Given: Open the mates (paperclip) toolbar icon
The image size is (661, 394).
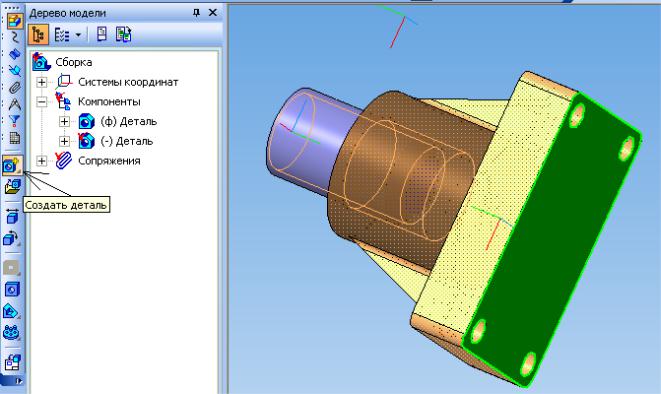Looking at the screenshot, I should pyautogui.click(x=14, y=87).
